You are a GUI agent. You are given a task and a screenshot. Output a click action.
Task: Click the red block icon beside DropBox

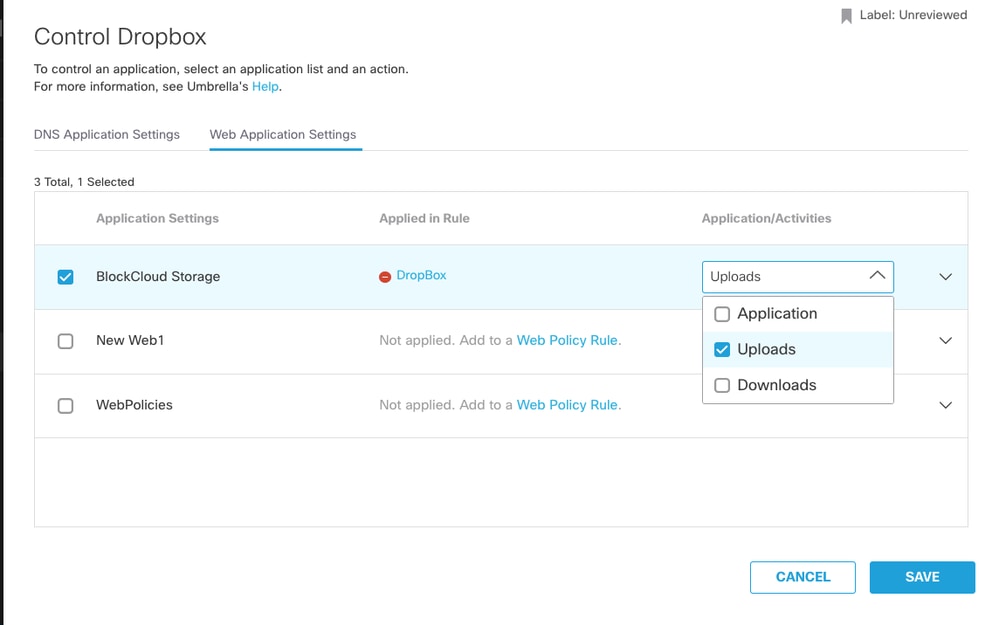coord(385,277)
